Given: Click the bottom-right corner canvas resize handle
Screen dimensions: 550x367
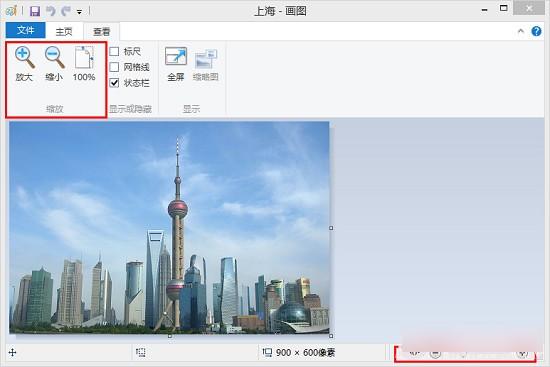Looking at the screenshot, I should point(331,336).
